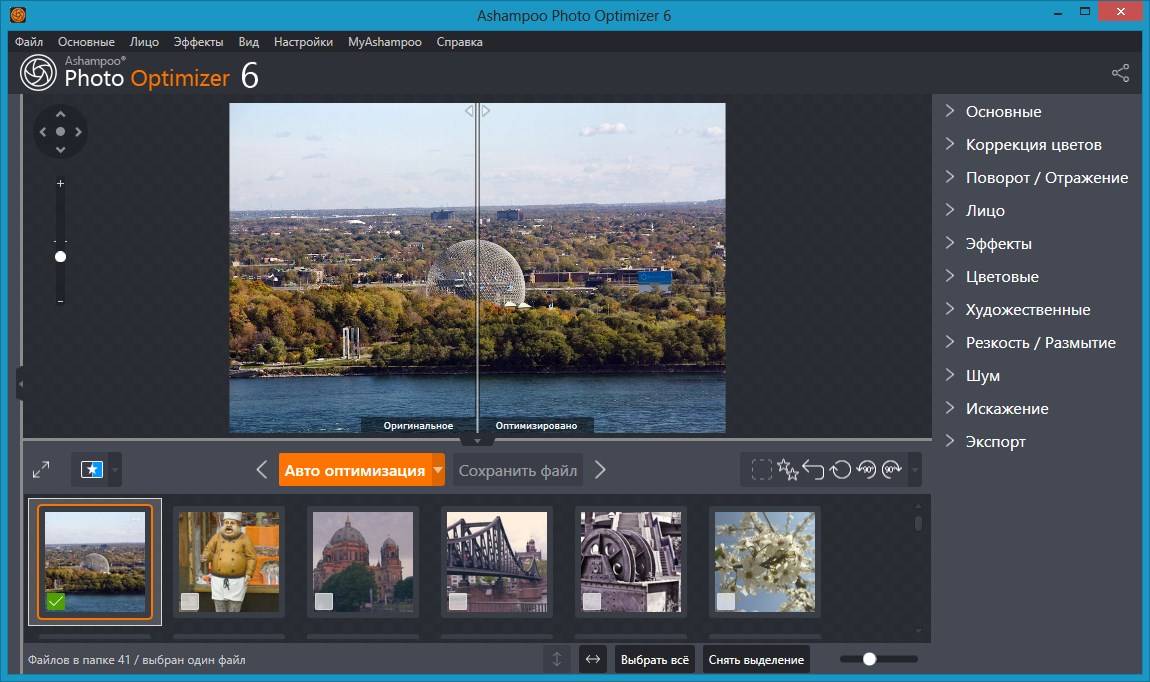Screen dimensions: 1150x682
Task: Collapse the left side panel arrow
Action: (21, 384)
